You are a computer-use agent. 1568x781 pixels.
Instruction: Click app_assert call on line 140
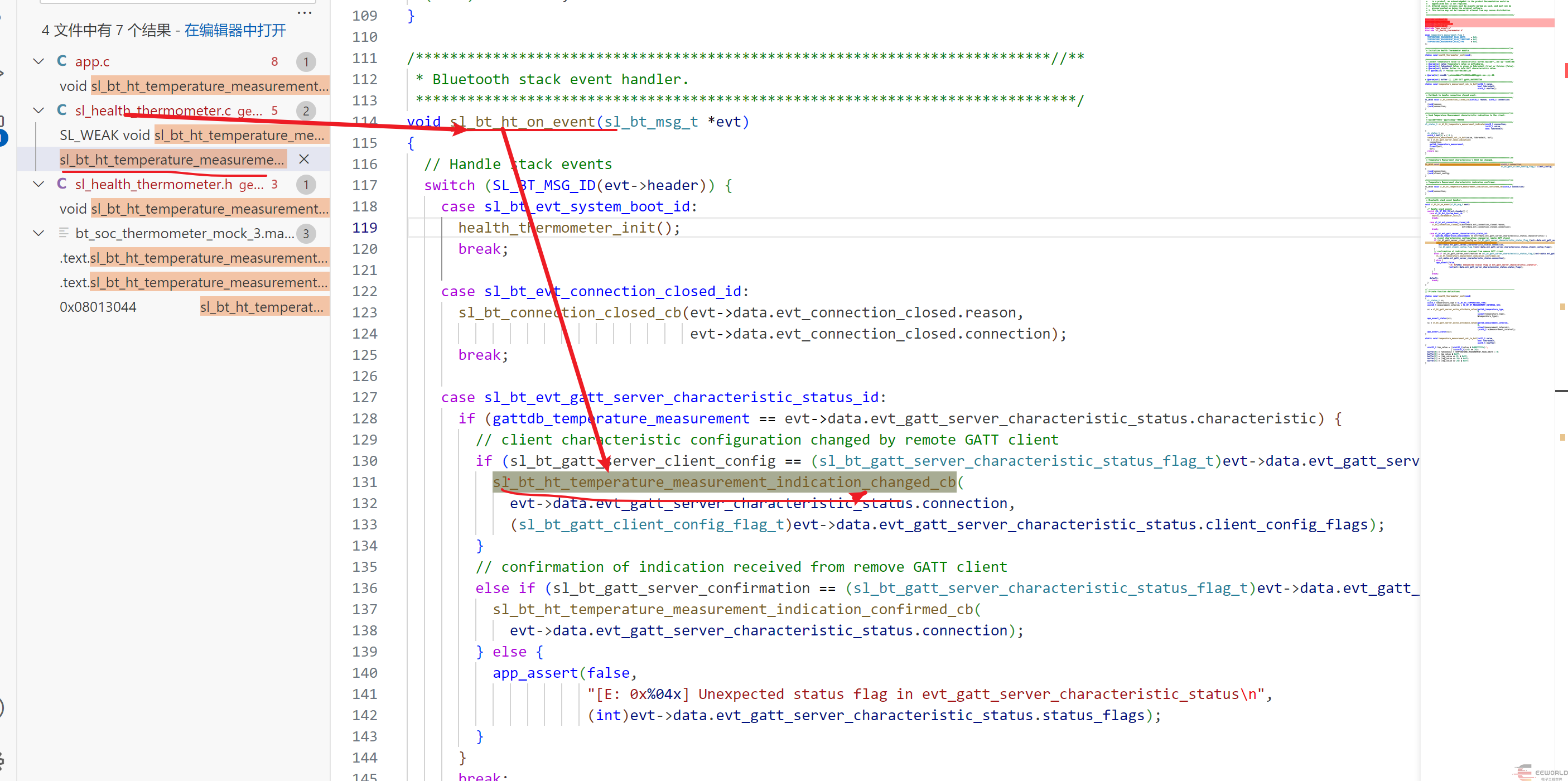pos(534,673)
